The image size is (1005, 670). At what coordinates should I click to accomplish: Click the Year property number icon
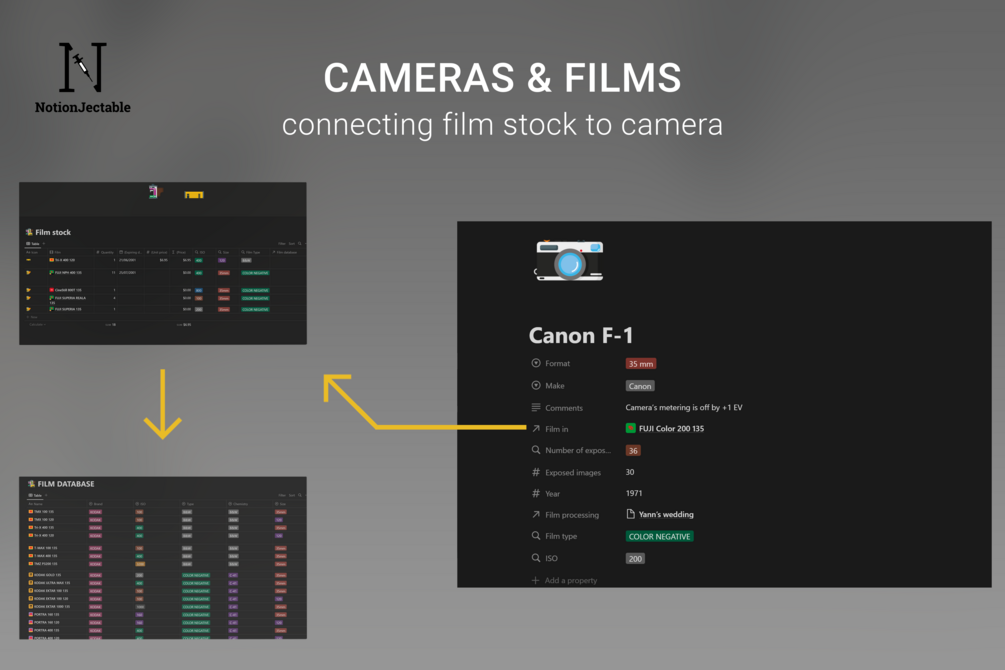pyautogui.click(x=536, y=493)
